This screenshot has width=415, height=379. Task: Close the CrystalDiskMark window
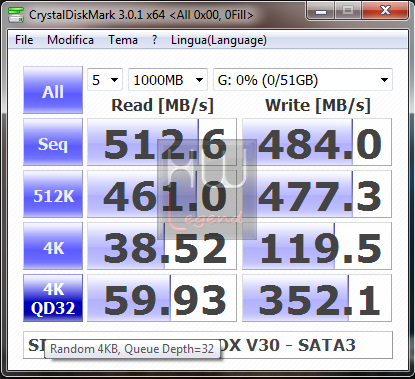pos(385,11)
